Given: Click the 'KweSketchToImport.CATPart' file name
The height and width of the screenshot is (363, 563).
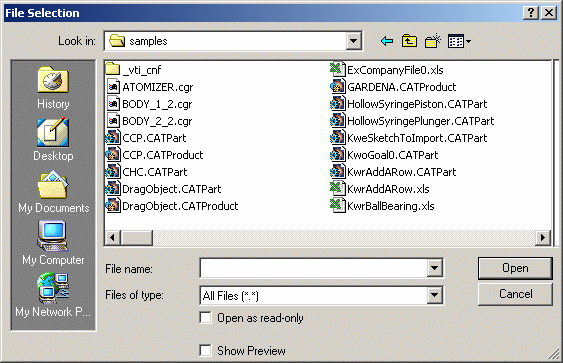Looking at the screenshot, I should point(417,138).
